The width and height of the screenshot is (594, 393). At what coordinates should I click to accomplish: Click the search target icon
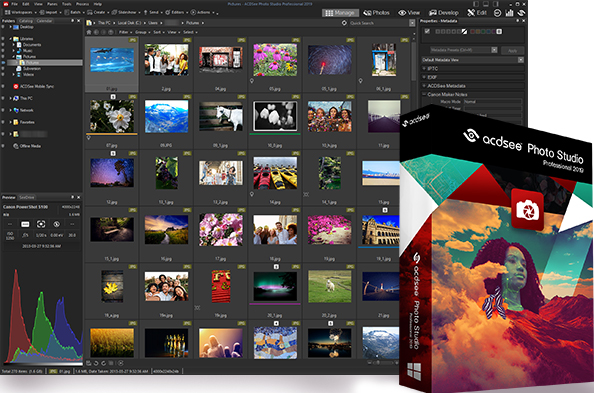click(x=344, y=23)
